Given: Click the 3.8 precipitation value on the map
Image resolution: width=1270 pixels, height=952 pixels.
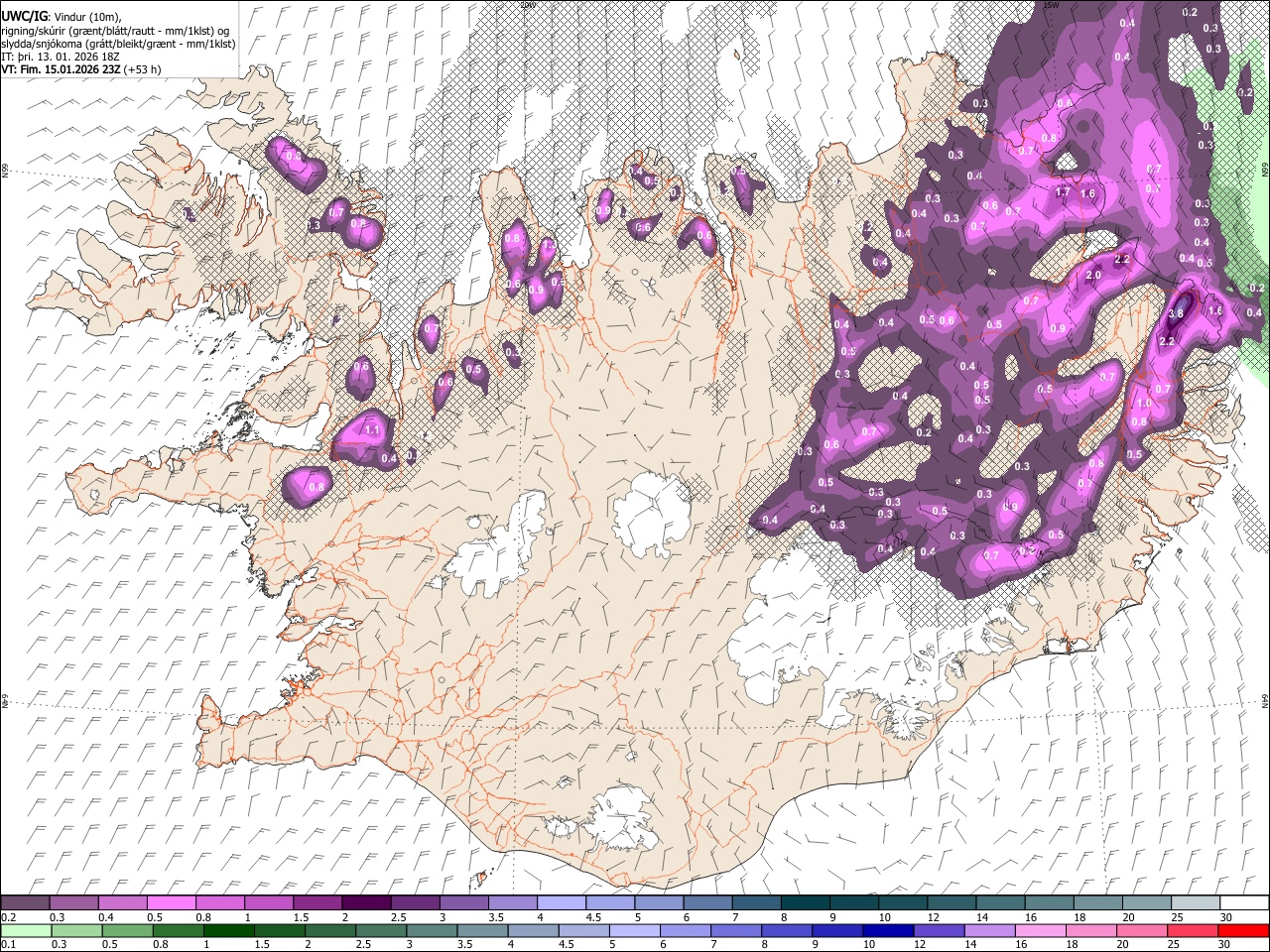Looking at the screenshot, I should pos(1177,313).
